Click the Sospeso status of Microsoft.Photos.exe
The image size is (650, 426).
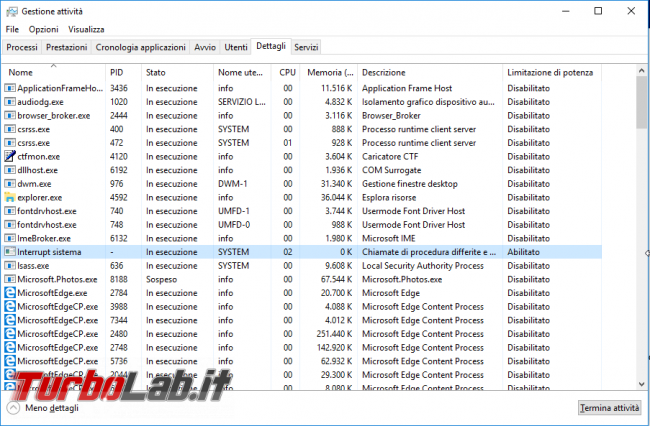[x=161, y=279]
